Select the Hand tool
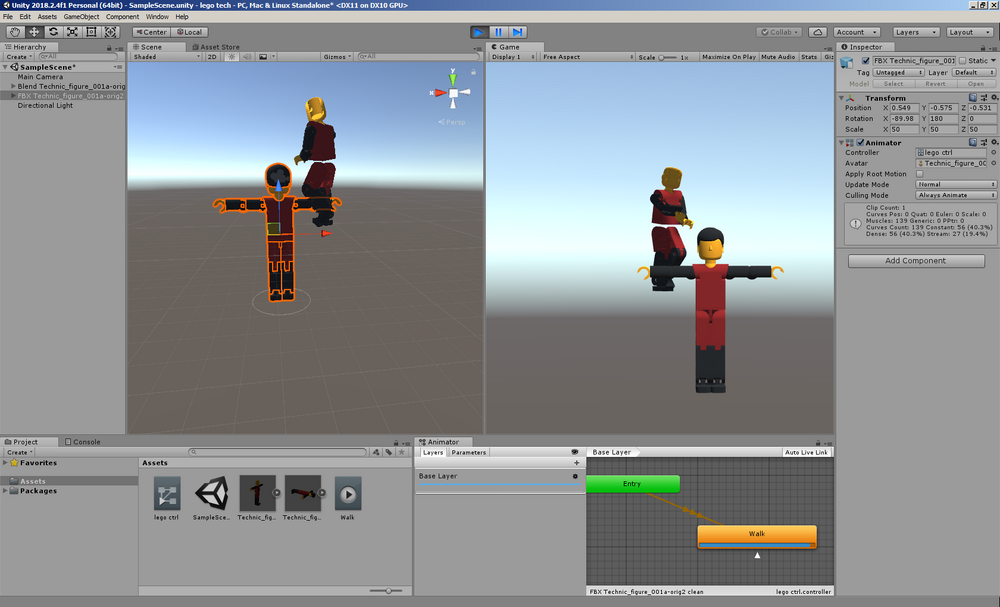 pyautogui.click(x=15, y=32)
